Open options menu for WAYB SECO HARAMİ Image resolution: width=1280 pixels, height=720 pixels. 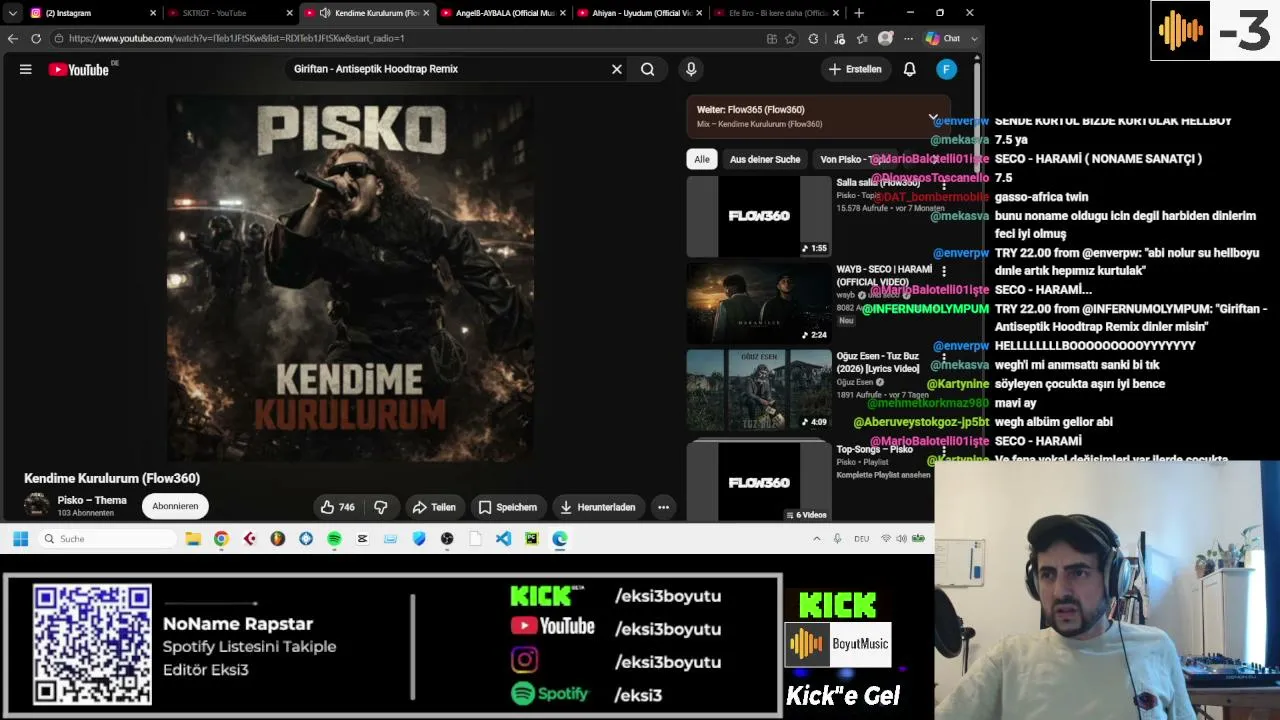(943, 271)
